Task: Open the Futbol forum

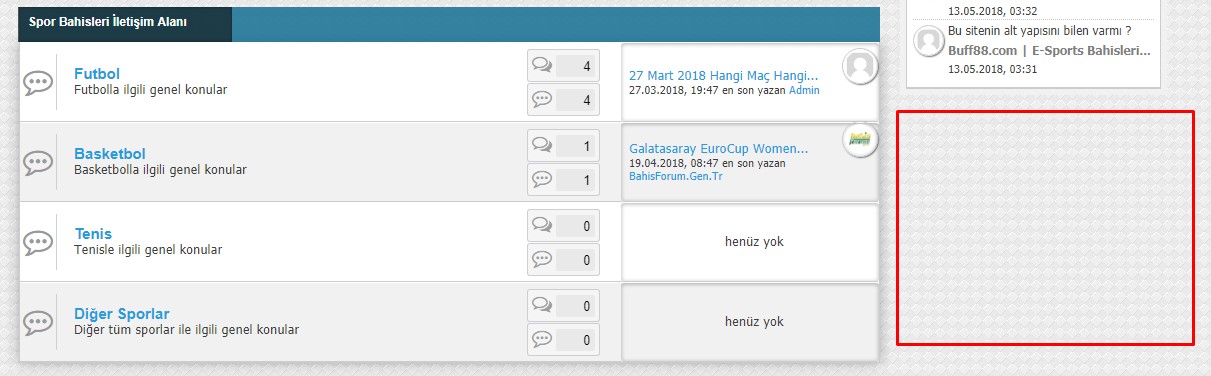Action: (x=97, y=74)
